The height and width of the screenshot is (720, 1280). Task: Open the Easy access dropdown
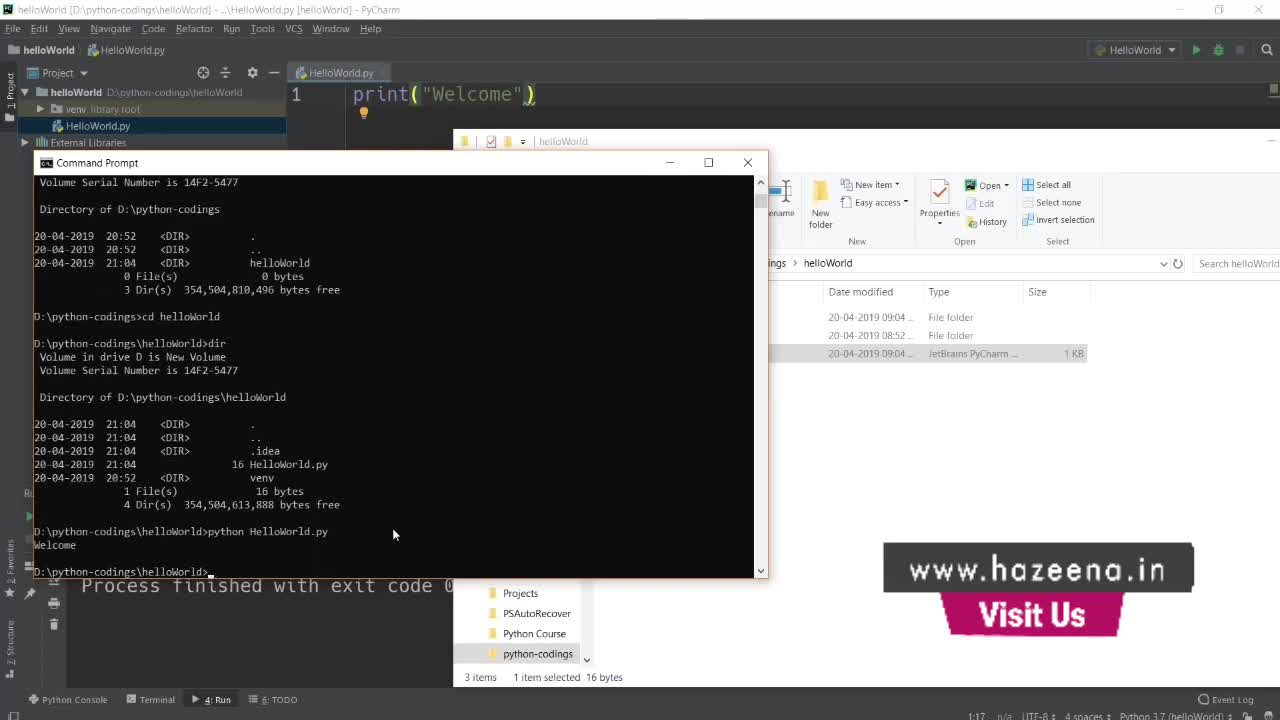coord(875,203)
